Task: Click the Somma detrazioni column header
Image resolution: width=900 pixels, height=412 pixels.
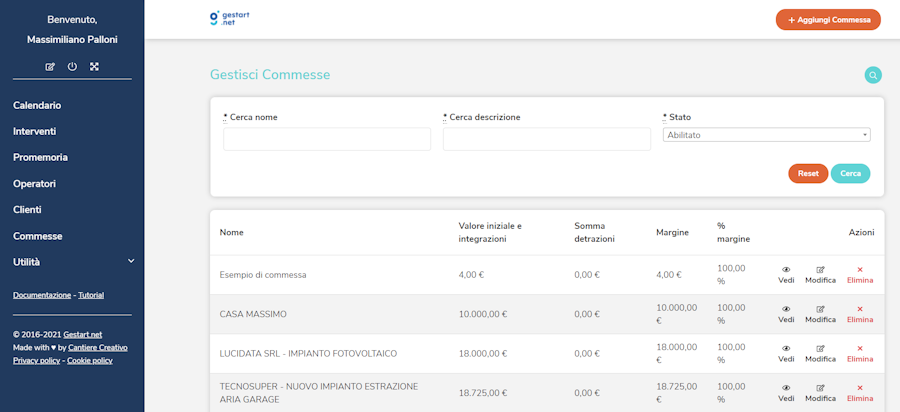Action: pyautogui.click(x=594, y=232)
